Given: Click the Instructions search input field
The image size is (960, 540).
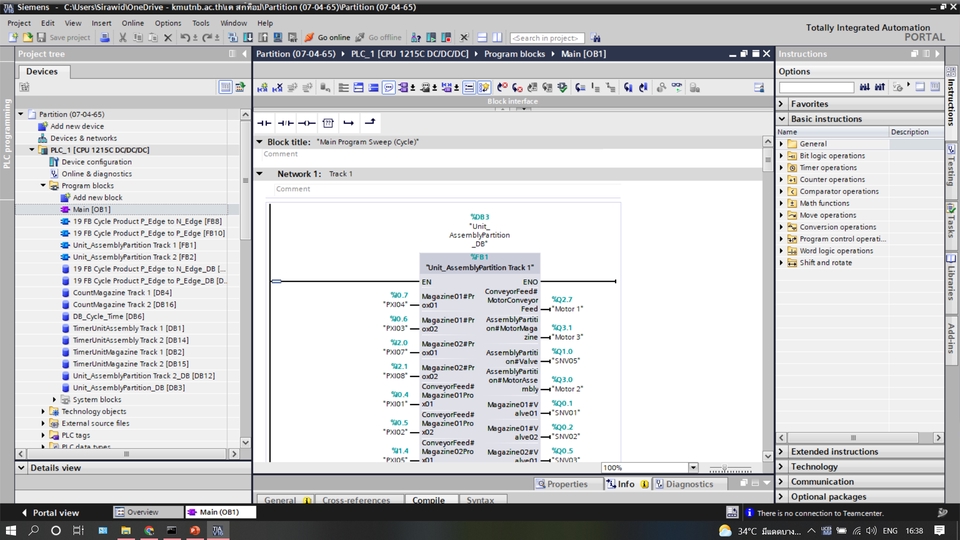Looking at the screenshot, I should click(x=816, y=88).
